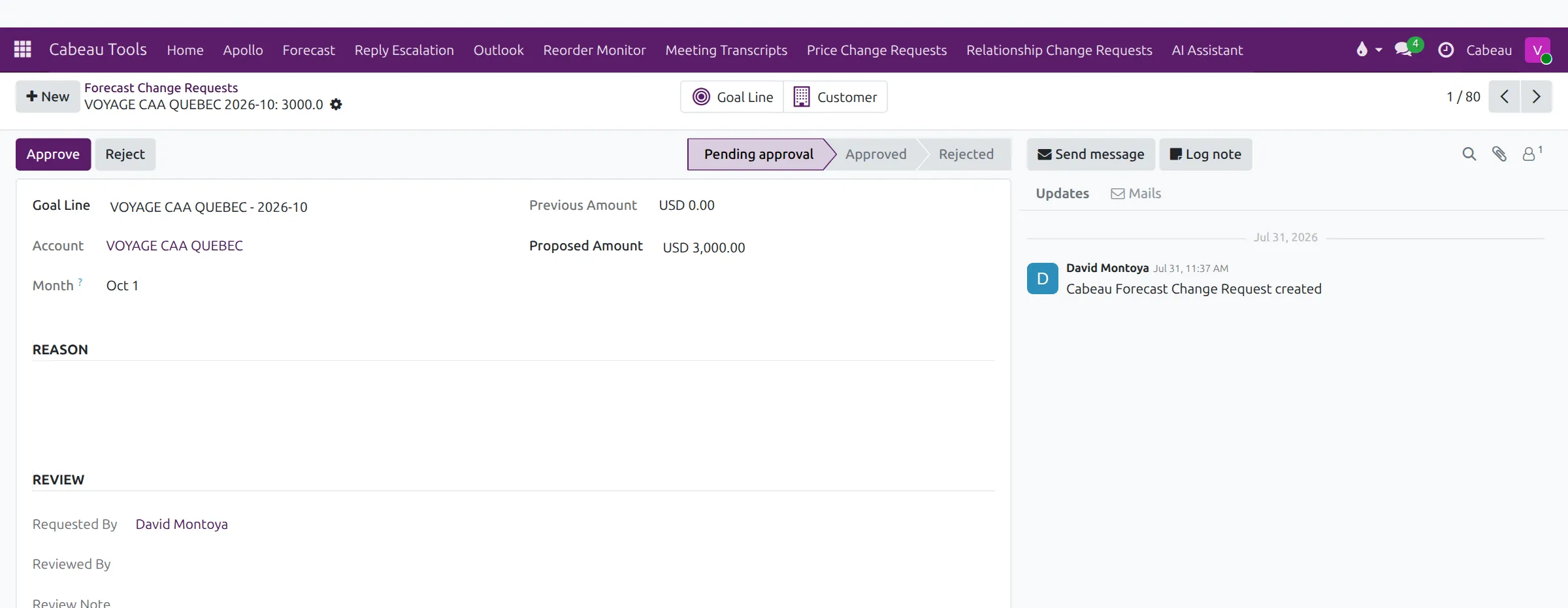Open Price Change Requests menu
Screen dimensions: 1568x608
tap(877, 50)
